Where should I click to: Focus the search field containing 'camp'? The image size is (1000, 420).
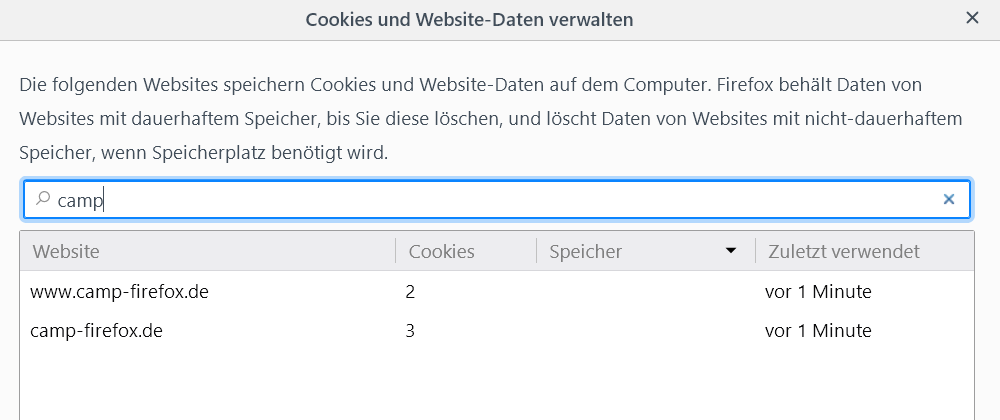[500, 200]
